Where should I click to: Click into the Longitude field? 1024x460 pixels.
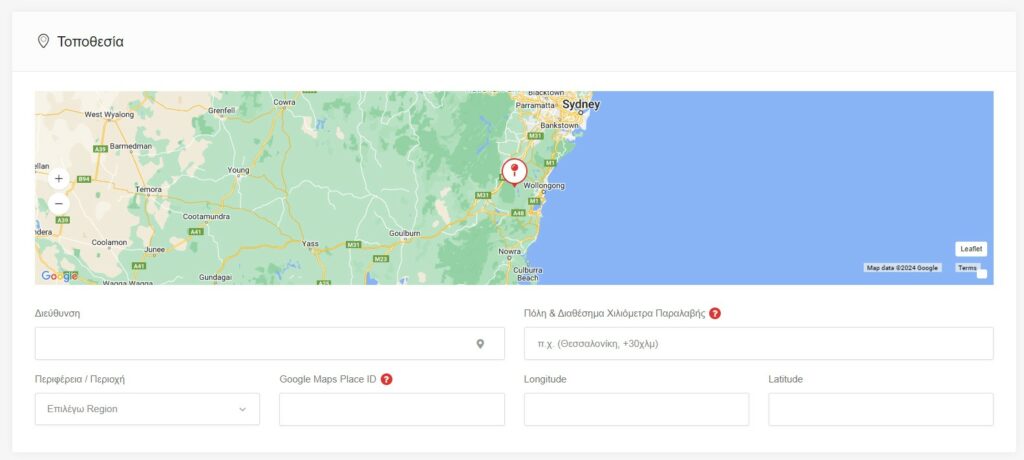636,409
